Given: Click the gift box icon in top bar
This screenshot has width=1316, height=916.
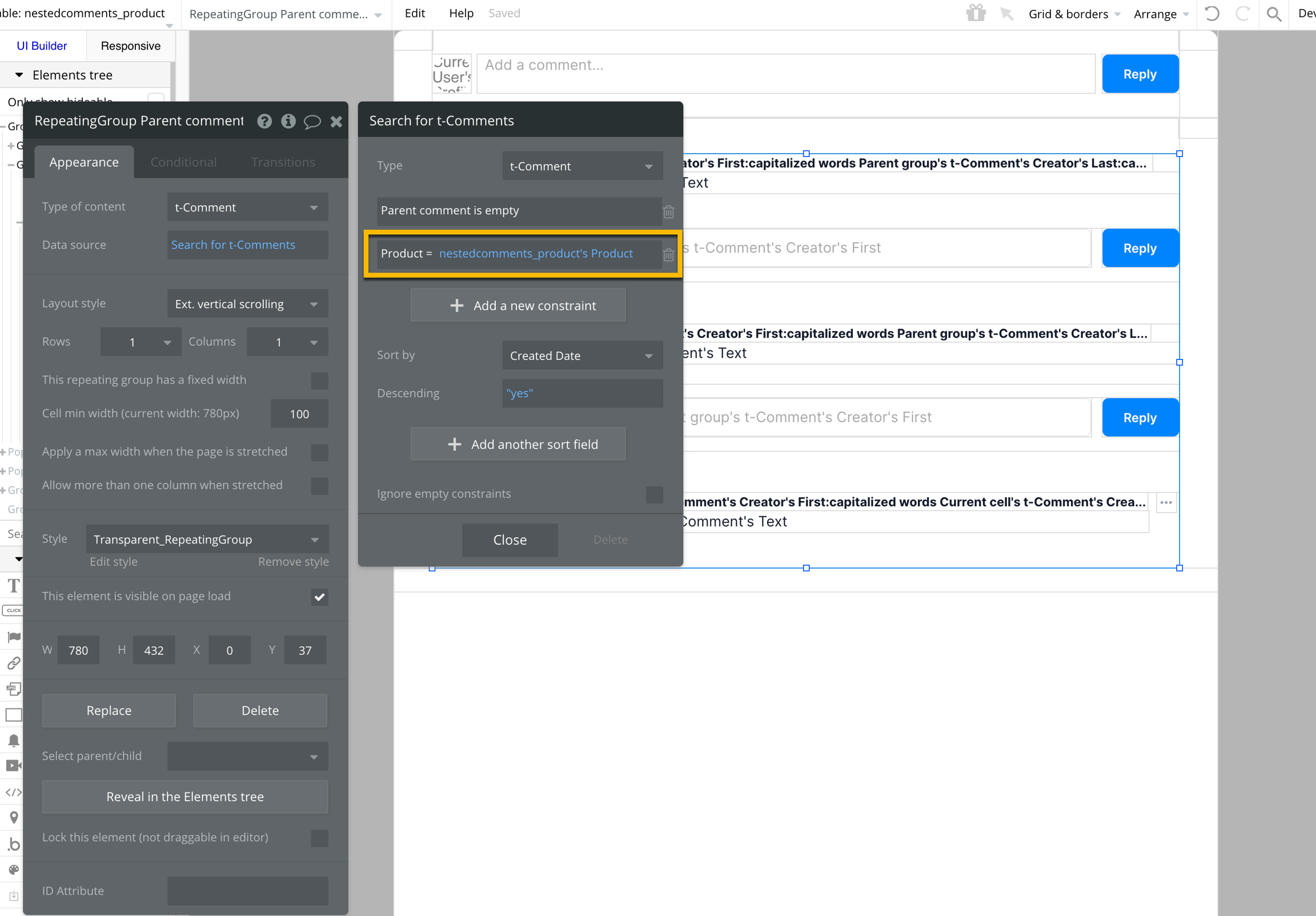Looking at the screenshot, I should pyautogui.click(x=975, y=13).
